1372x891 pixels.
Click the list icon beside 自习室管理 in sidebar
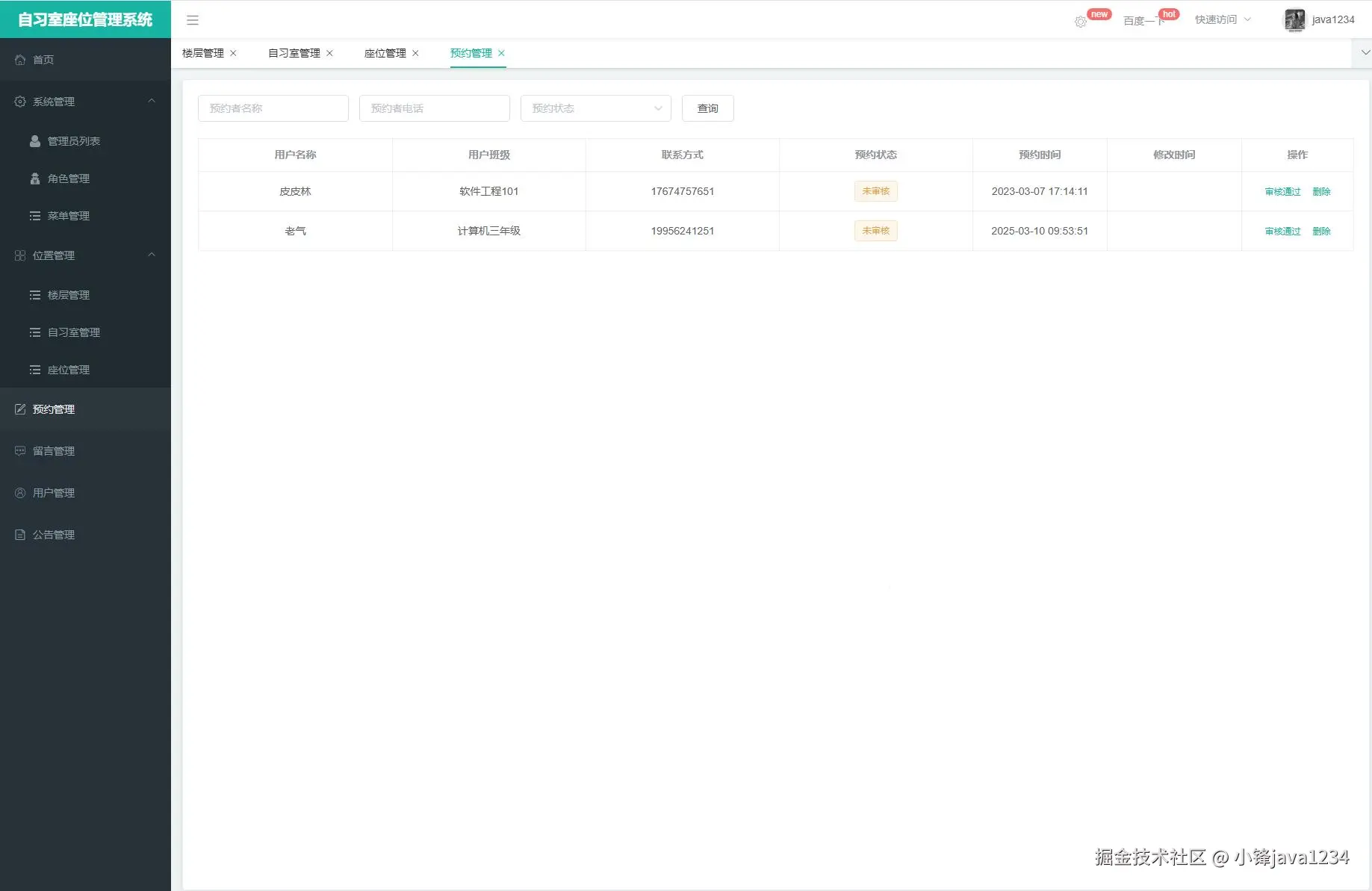(x=35, y=332)
